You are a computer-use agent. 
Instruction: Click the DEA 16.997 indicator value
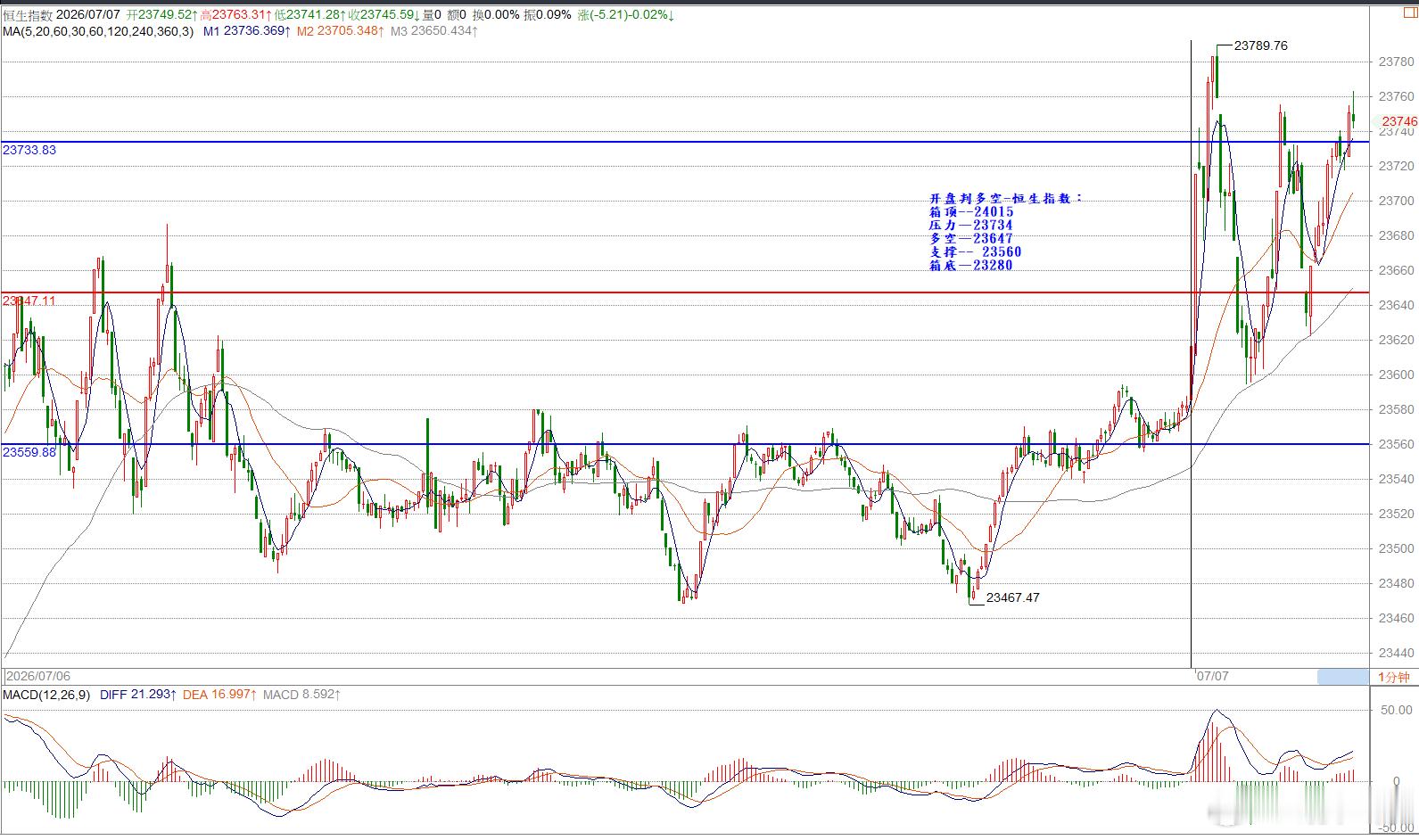tap(220, 695)
